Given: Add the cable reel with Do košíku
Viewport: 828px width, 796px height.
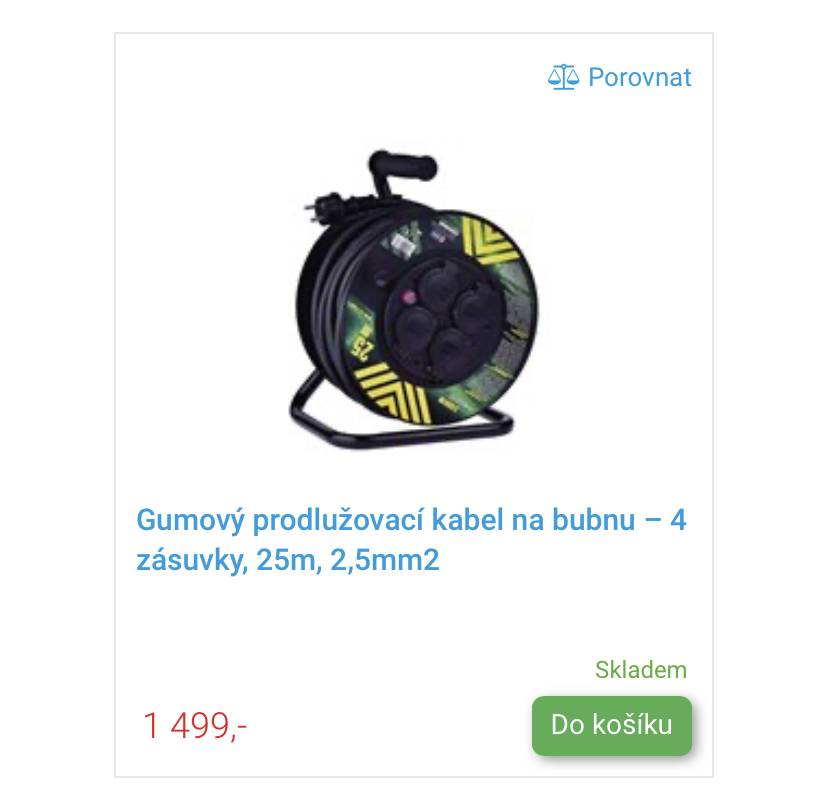Looking at the screenshot, I should pyautogui.click(x=611, y=725).
